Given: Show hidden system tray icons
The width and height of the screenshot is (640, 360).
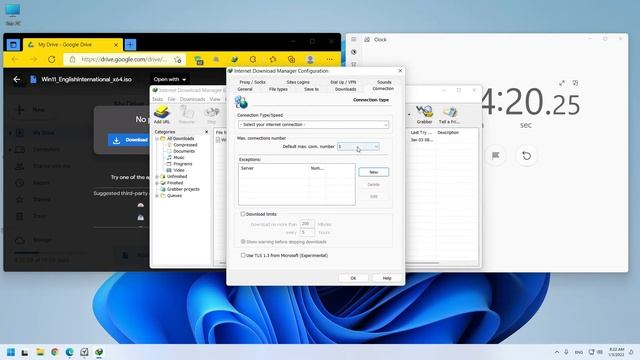Looking at the screenshot, I should tap(557, 352).
